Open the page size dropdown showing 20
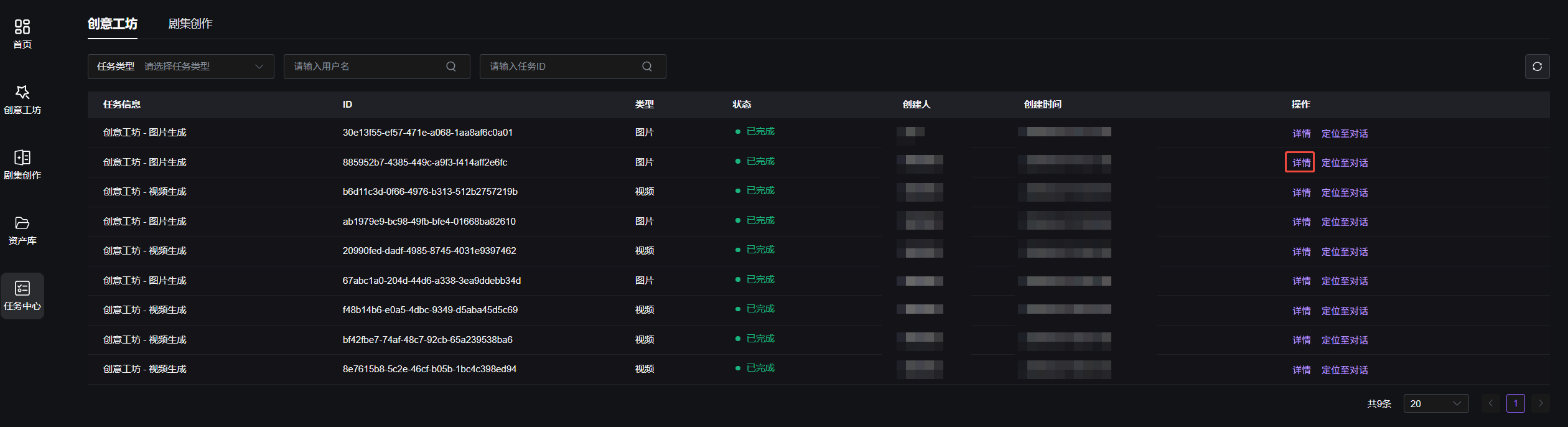The width and height of the screenshot is (1568, 427). pos(1436,403)
